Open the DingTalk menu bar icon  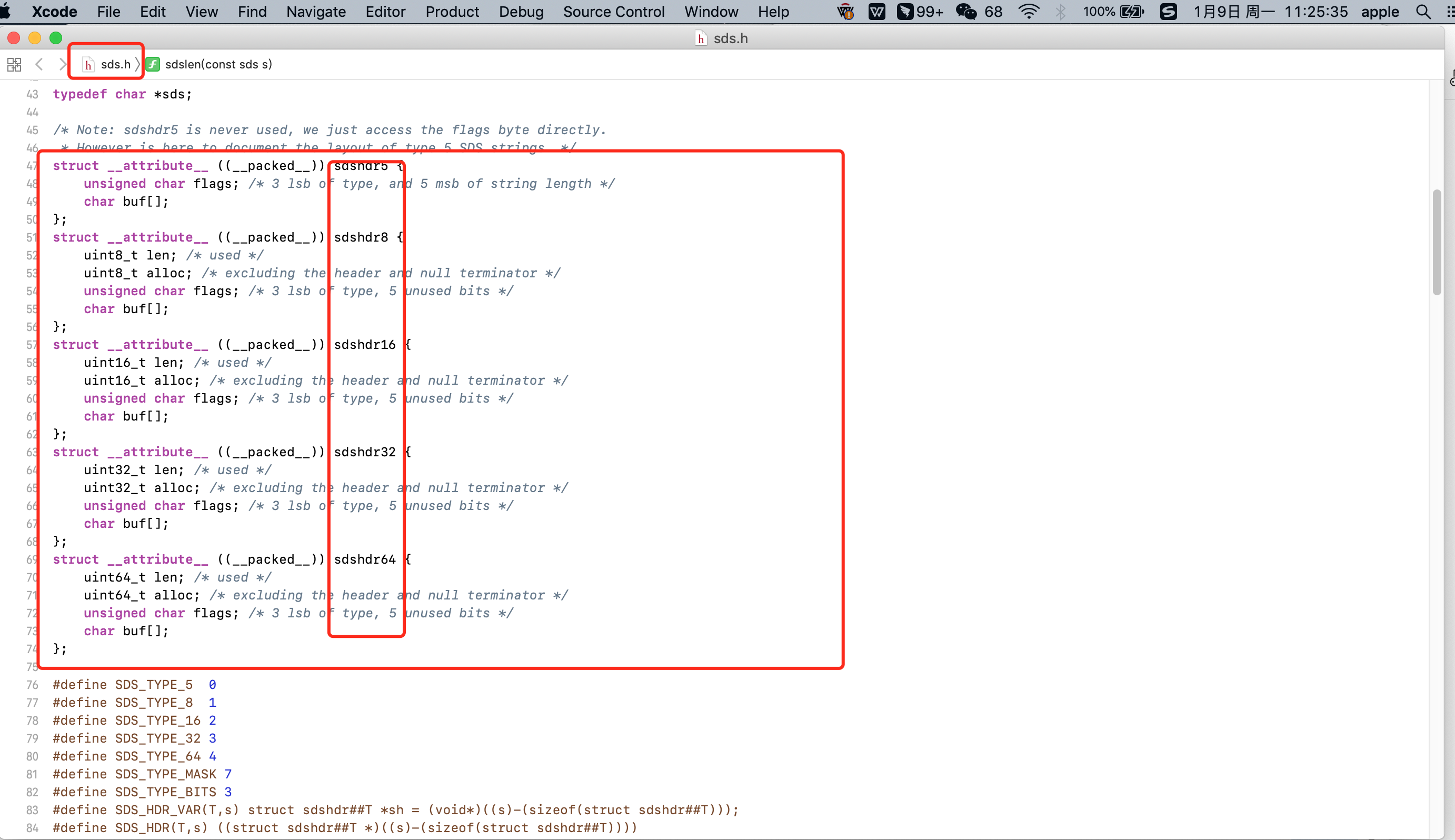(x=905, y=12)
